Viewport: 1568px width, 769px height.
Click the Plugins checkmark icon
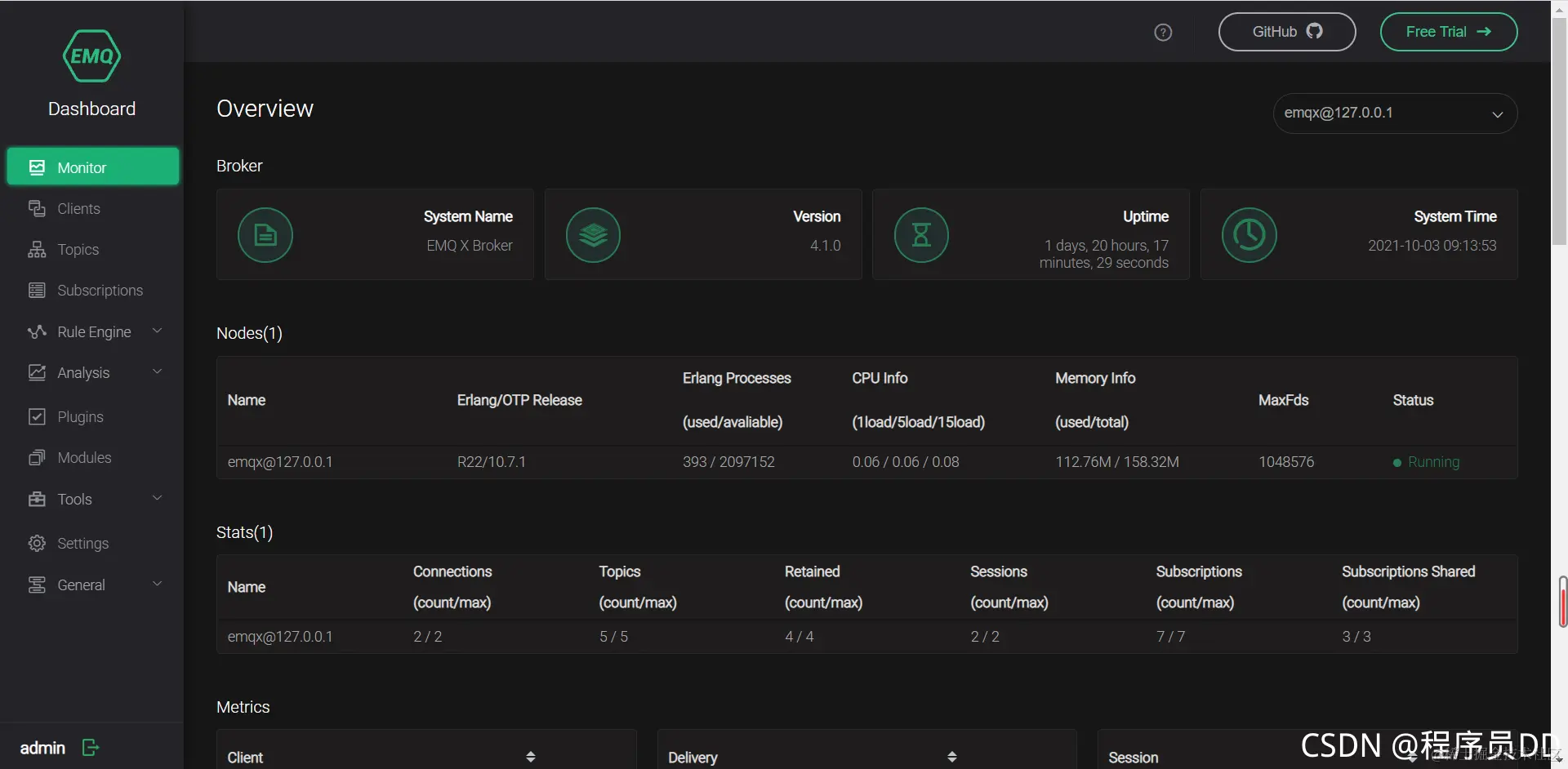tap(37, 416)
